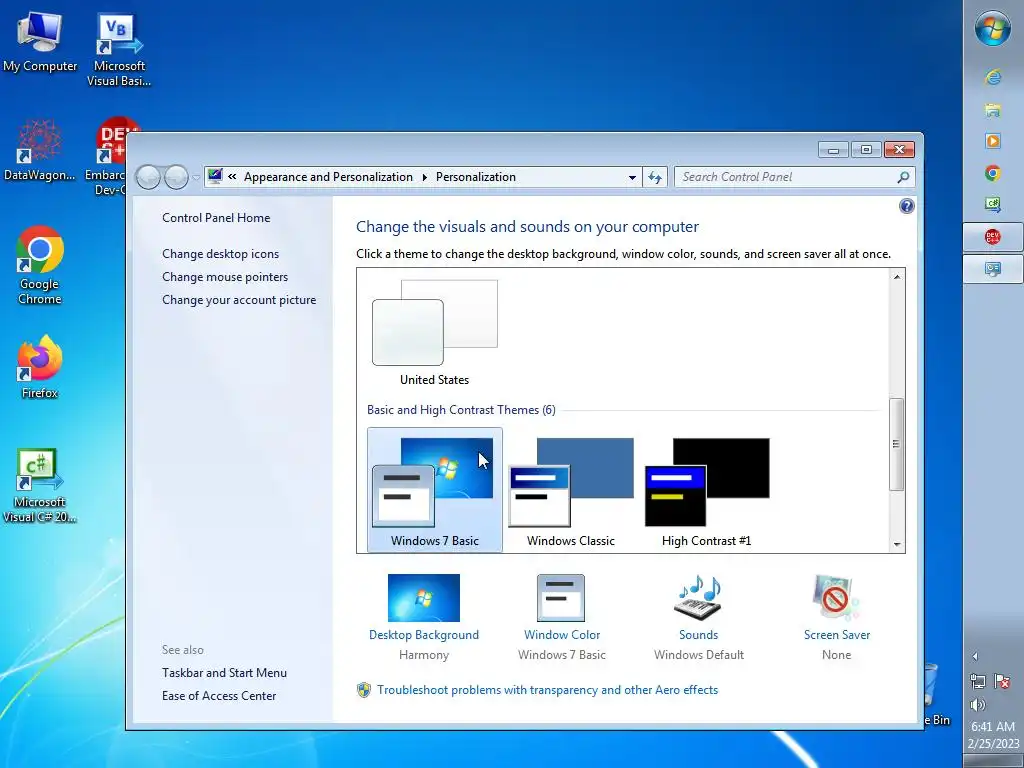This screenshot has height=768, width=1024.
Task: Apply the Windows Classic theme
Action: coord(571,492)
